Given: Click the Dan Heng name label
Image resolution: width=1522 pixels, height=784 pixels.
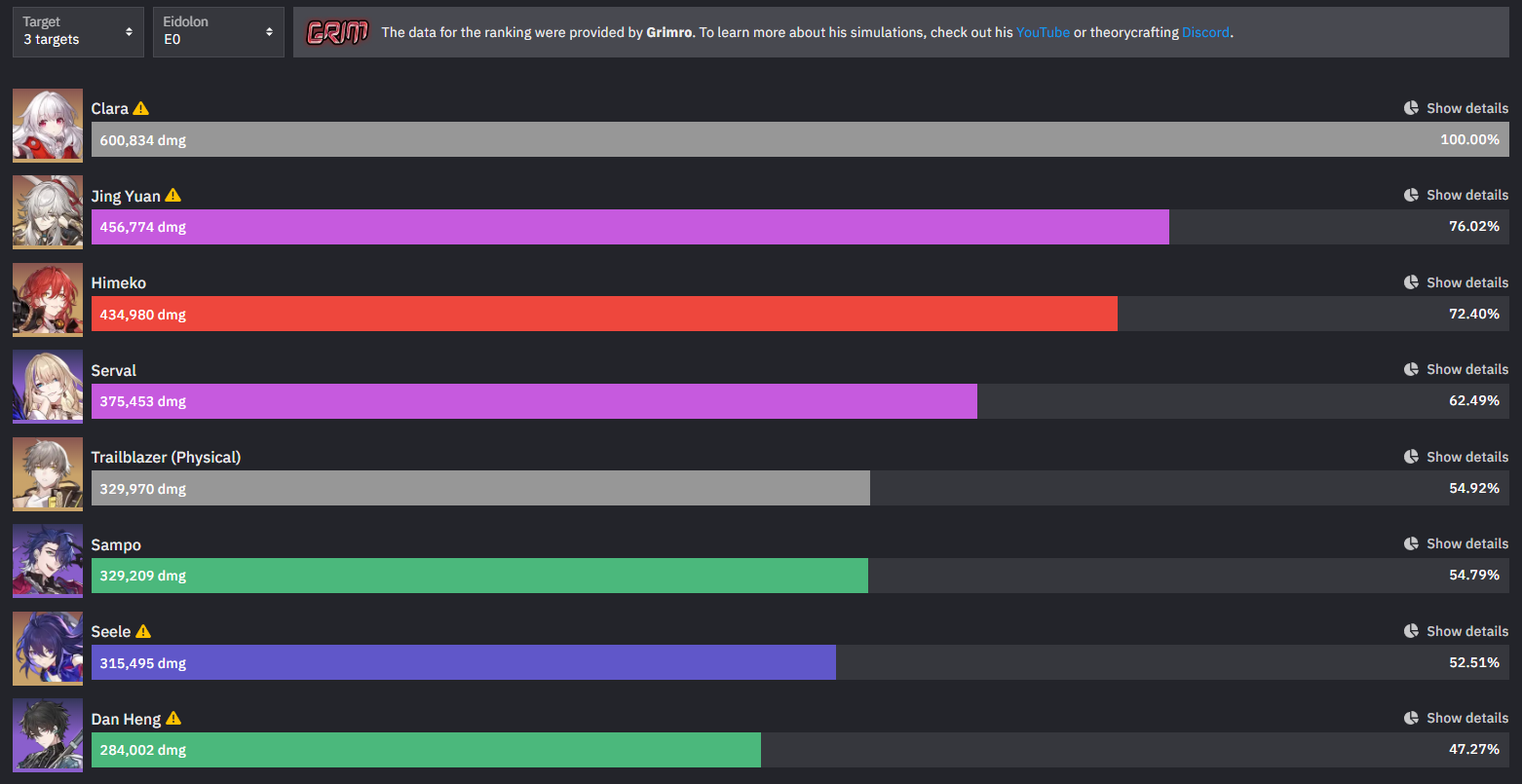Looking at the screenshot, I should pyautogui.click(x=126, y=719).
